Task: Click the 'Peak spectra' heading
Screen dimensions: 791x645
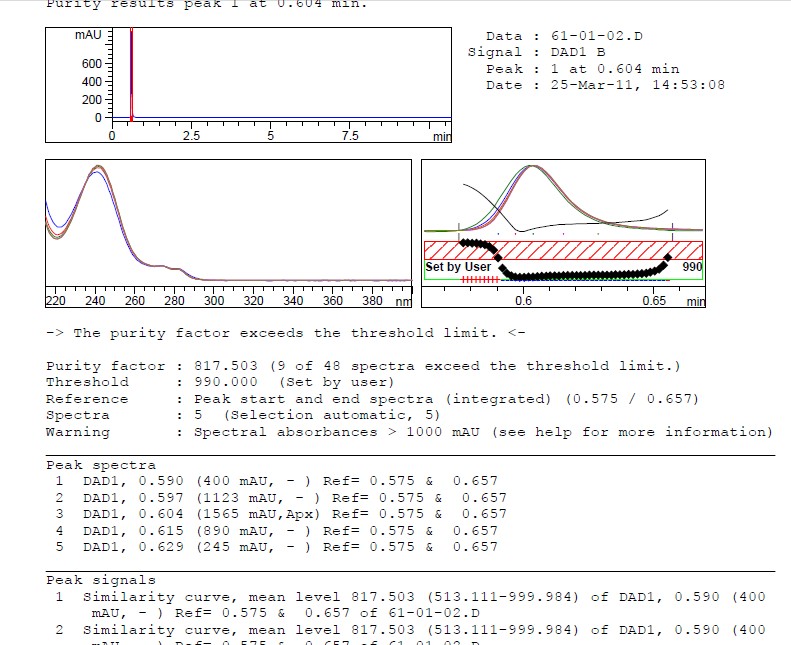Action: pos(101,465)
